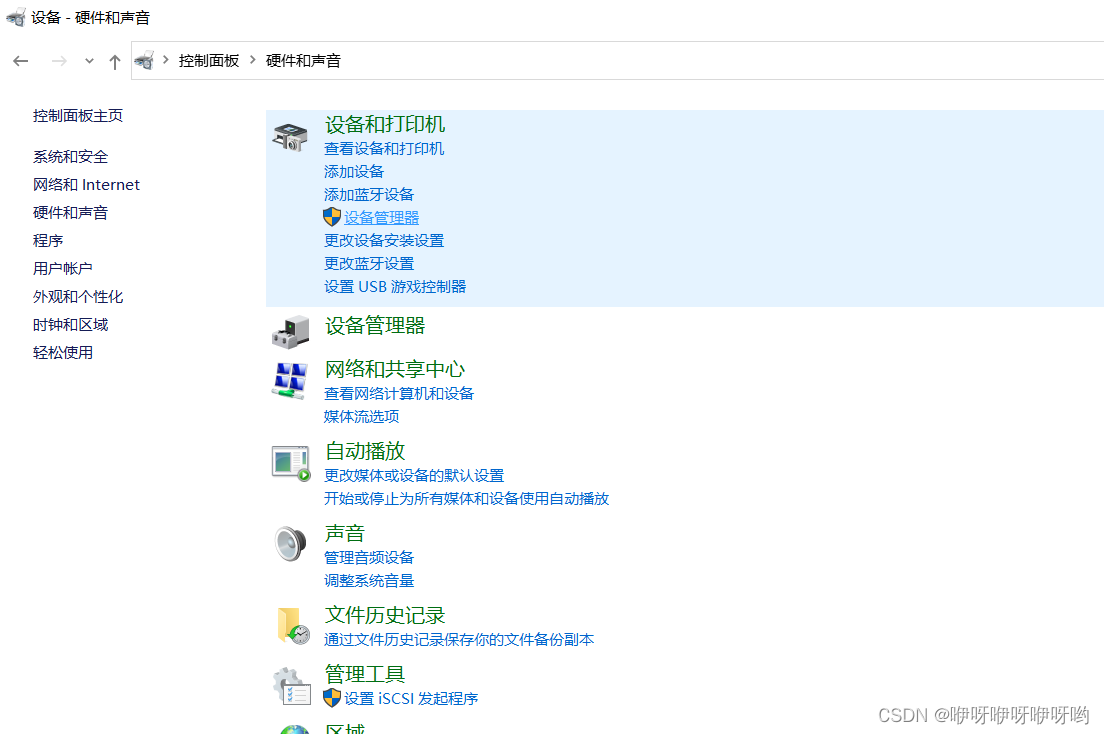Open the large 设备管理器 heading
This screenshot has height=734, width=1104.
[x=375, y=326]
